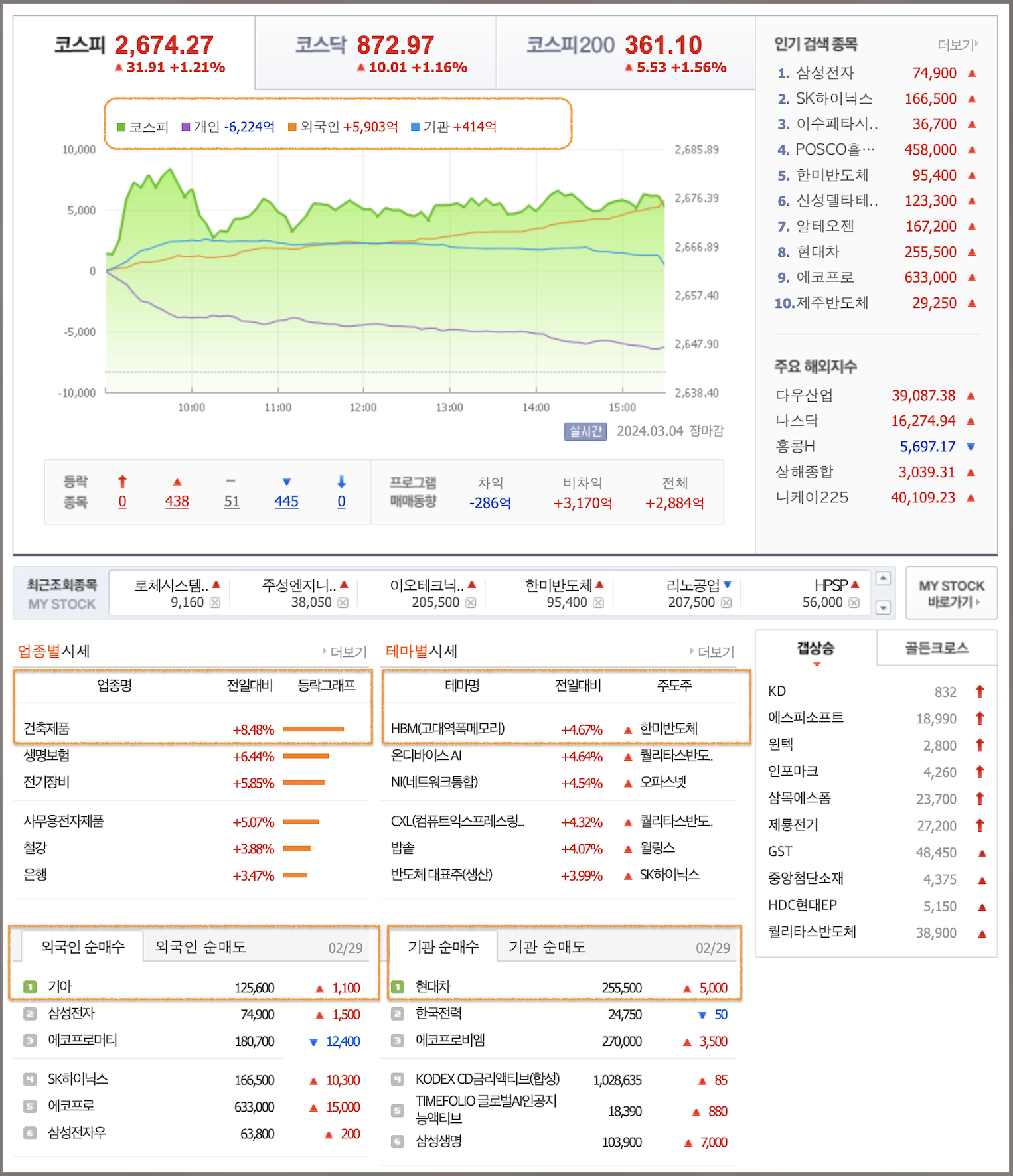Open the 온디바이스 AI theme
Viewport: 1013px width, 1176px height.
click(x=426, y=756)
